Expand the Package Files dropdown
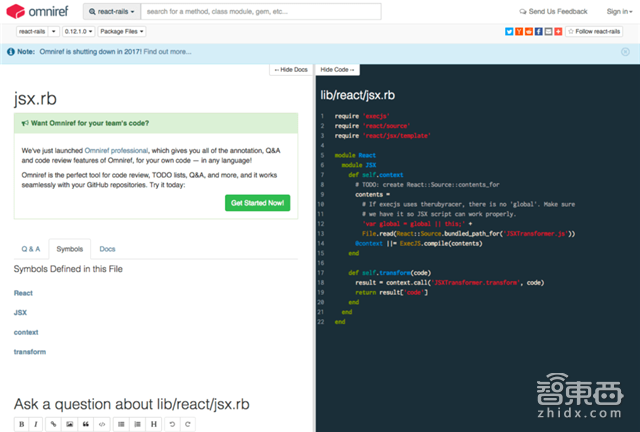The width and height of the screenshot is (640, 432). pyautogui.click(x=121, y=31)
